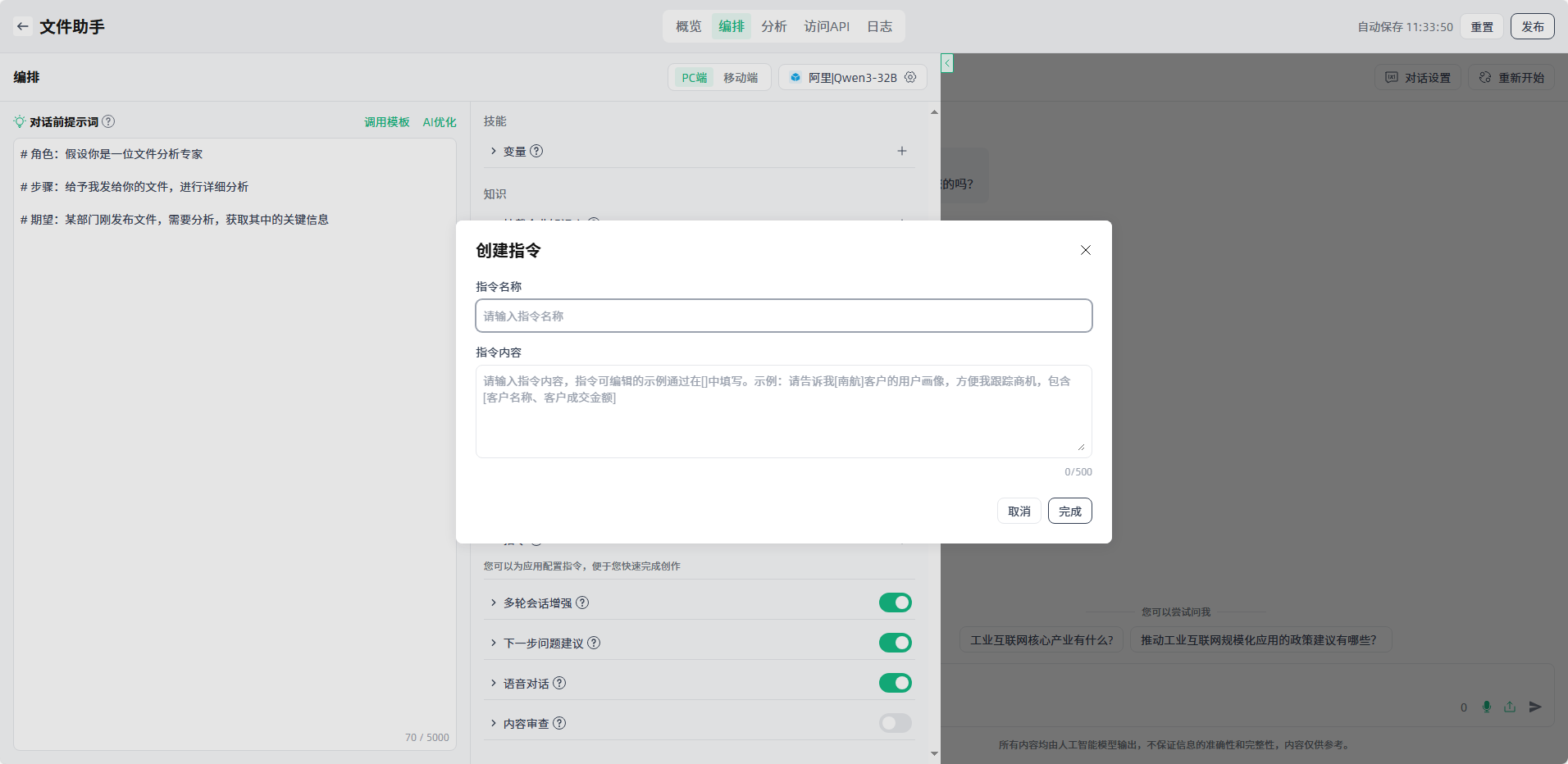Image resolution: width=1568 pixels, height=764 pixels.
Task: Collapse the preview panel with green arrow
Action: click(x=947, y=63)
